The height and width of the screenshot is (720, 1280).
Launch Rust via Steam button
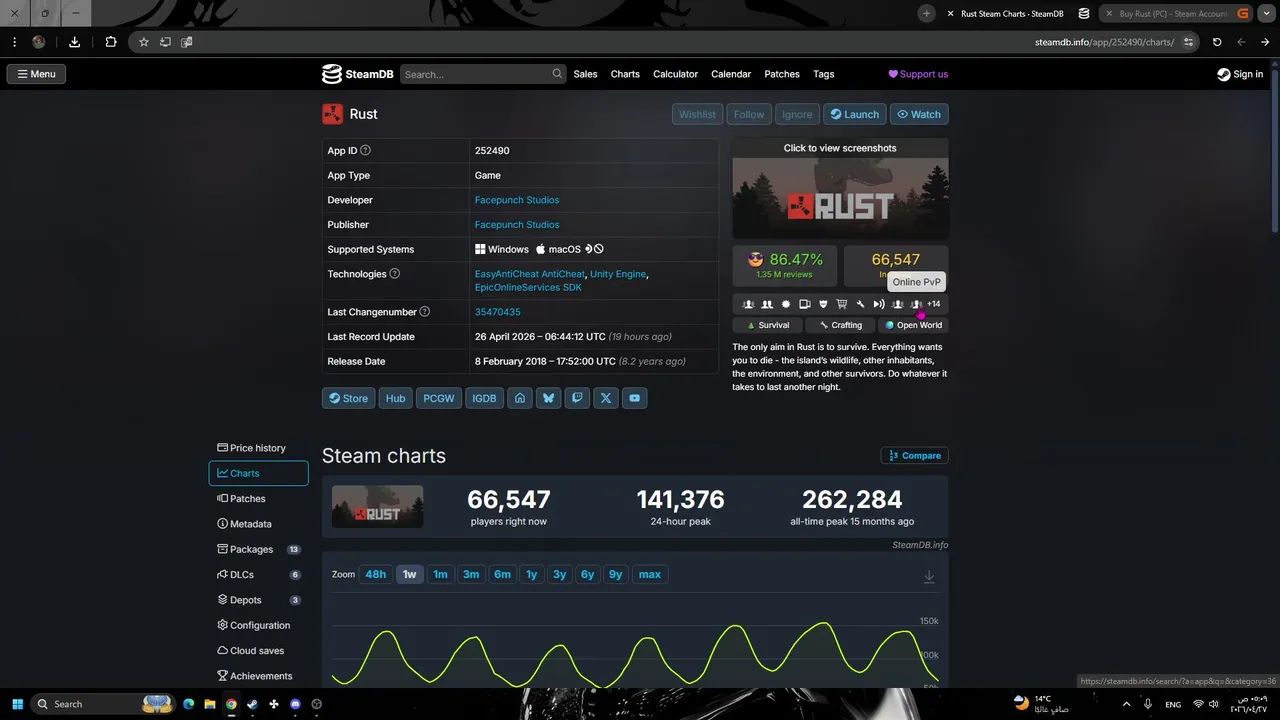coord(855,114)
